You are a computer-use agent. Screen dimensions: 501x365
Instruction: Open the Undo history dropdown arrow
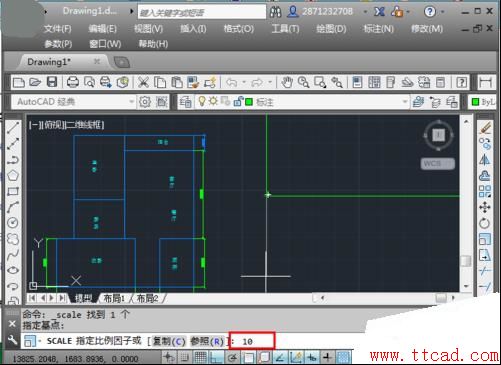[x=244, y=82]
